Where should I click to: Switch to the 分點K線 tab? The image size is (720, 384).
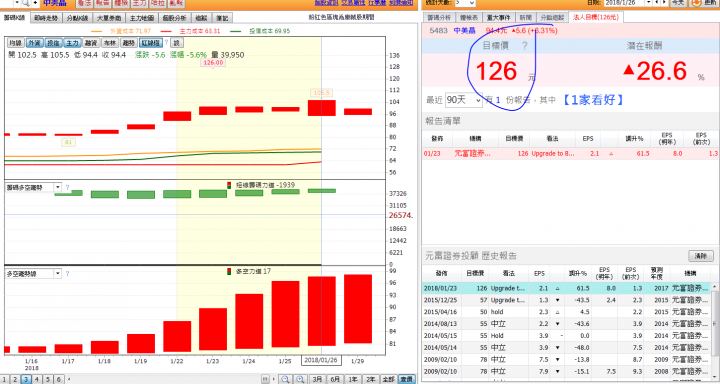coord(77,18)
